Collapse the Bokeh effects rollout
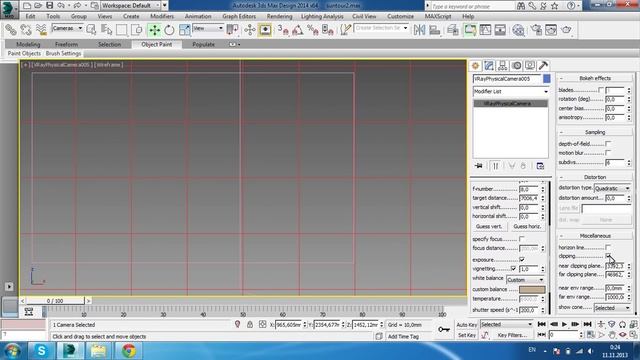Viewport: 640px width, 360px height. pyautogui.click(x=595, y=78)
